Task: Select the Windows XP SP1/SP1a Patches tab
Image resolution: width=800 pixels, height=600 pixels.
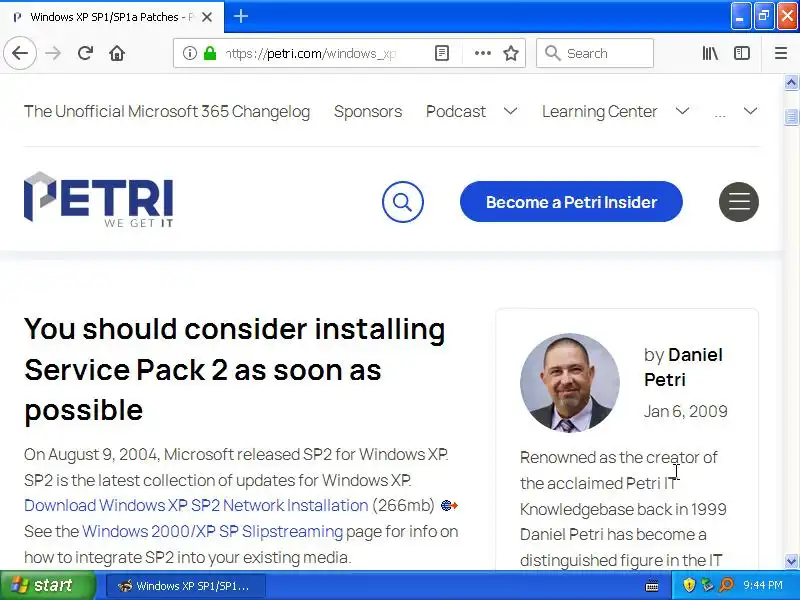Action: [x=112, y=17]
